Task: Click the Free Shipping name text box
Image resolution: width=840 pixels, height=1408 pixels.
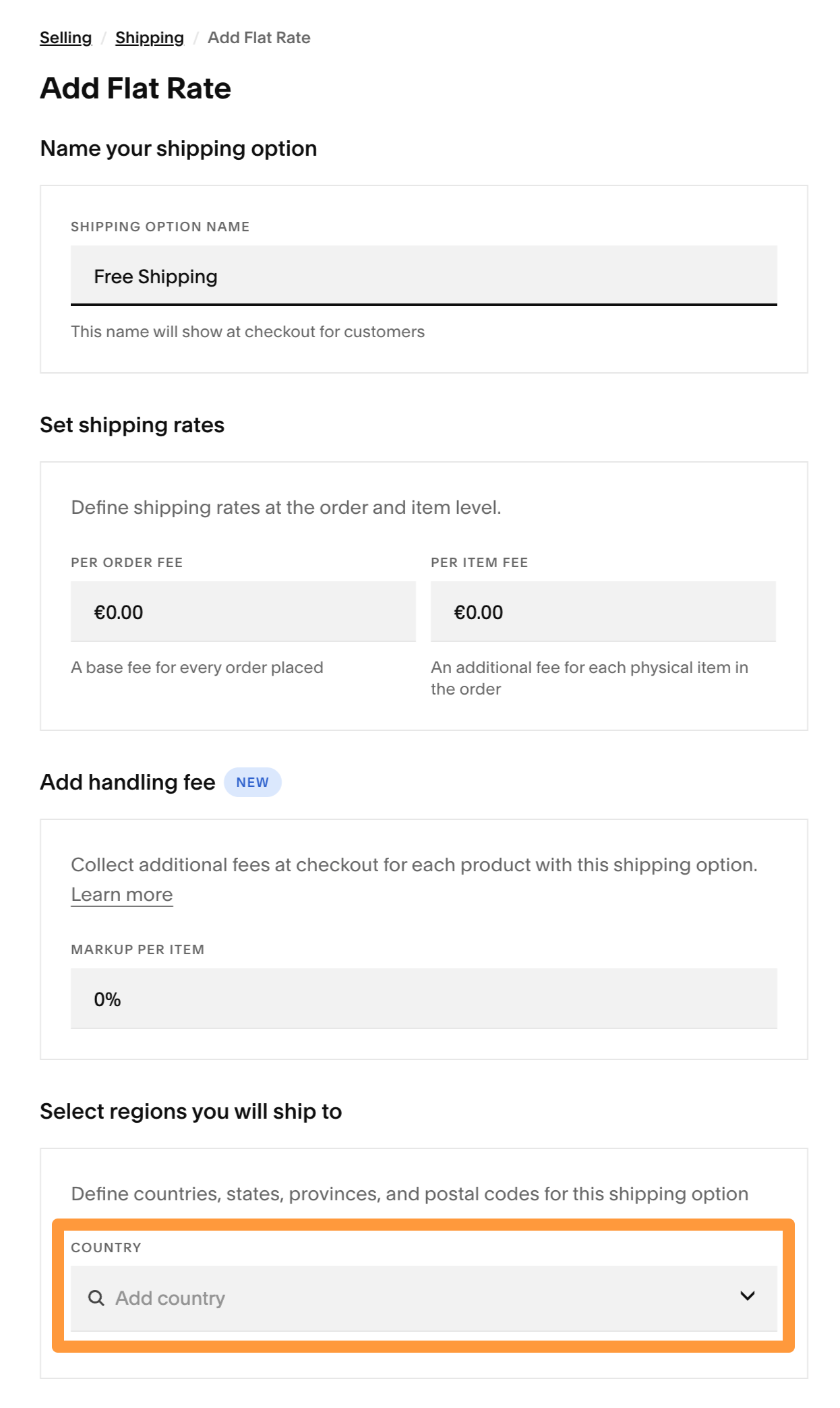Action: (x=423, y=276)
